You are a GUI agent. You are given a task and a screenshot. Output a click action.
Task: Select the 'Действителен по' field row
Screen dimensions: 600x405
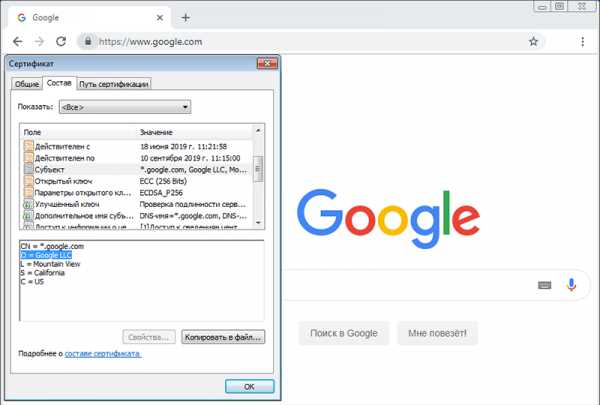[136, 158]
